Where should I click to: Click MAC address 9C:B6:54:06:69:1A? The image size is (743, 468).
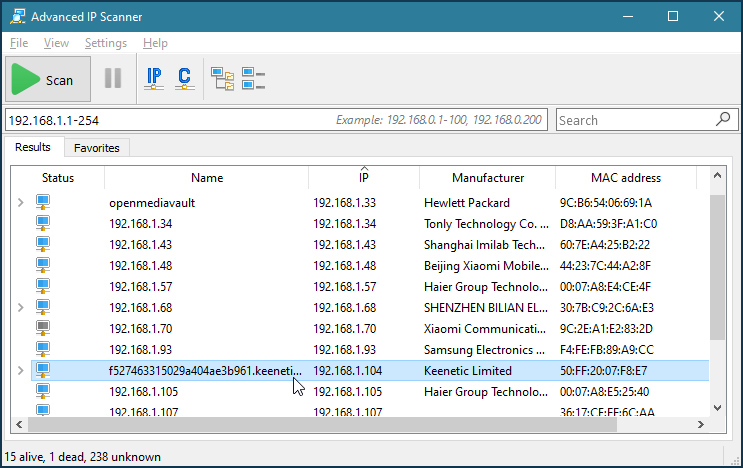pyautogui.click(x=606, y=203)
